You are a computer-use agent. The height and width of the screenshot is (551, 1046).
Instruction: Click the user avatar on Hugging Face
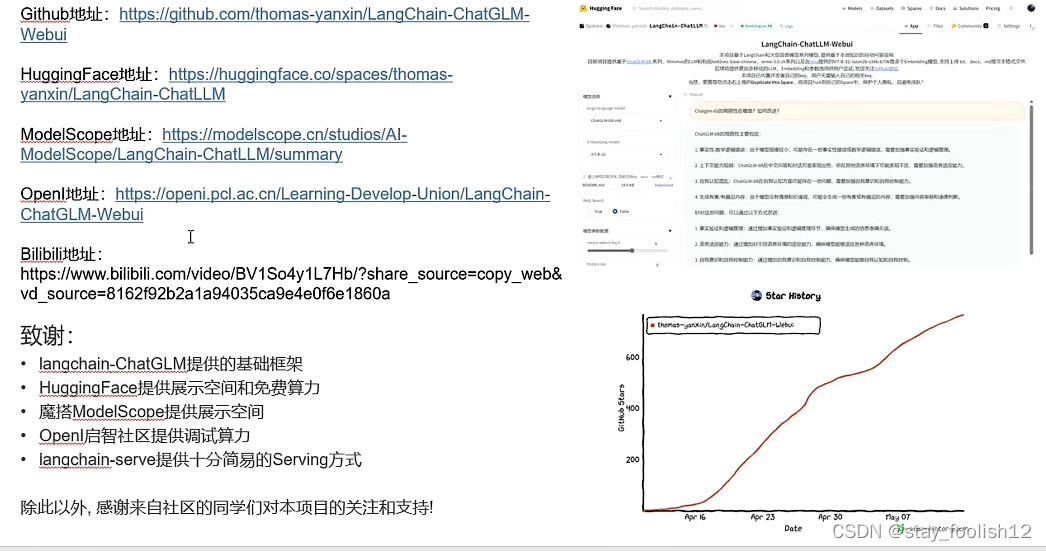(1031, 8)
